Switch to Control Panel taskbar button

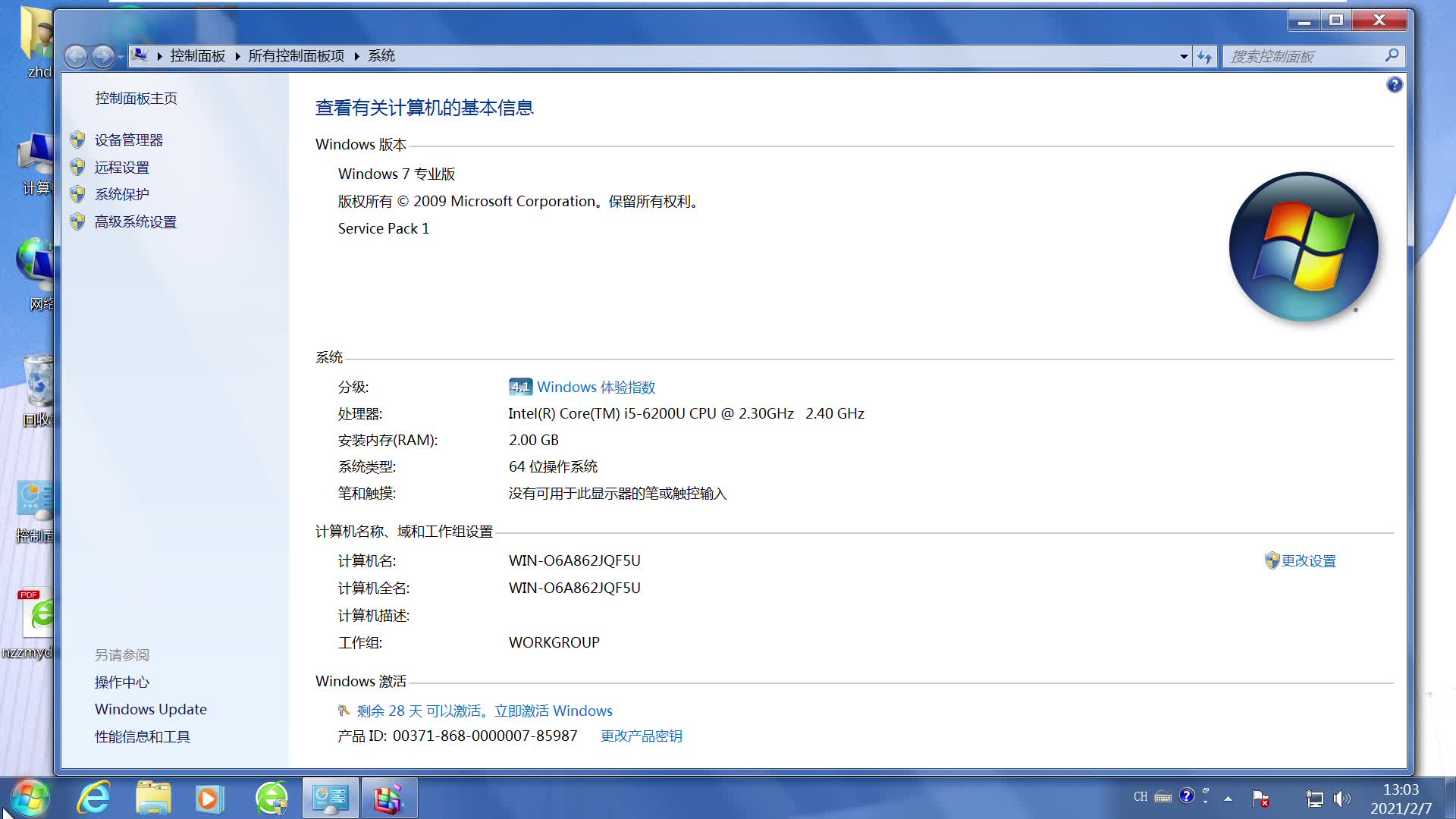click(x=331, y=798)
